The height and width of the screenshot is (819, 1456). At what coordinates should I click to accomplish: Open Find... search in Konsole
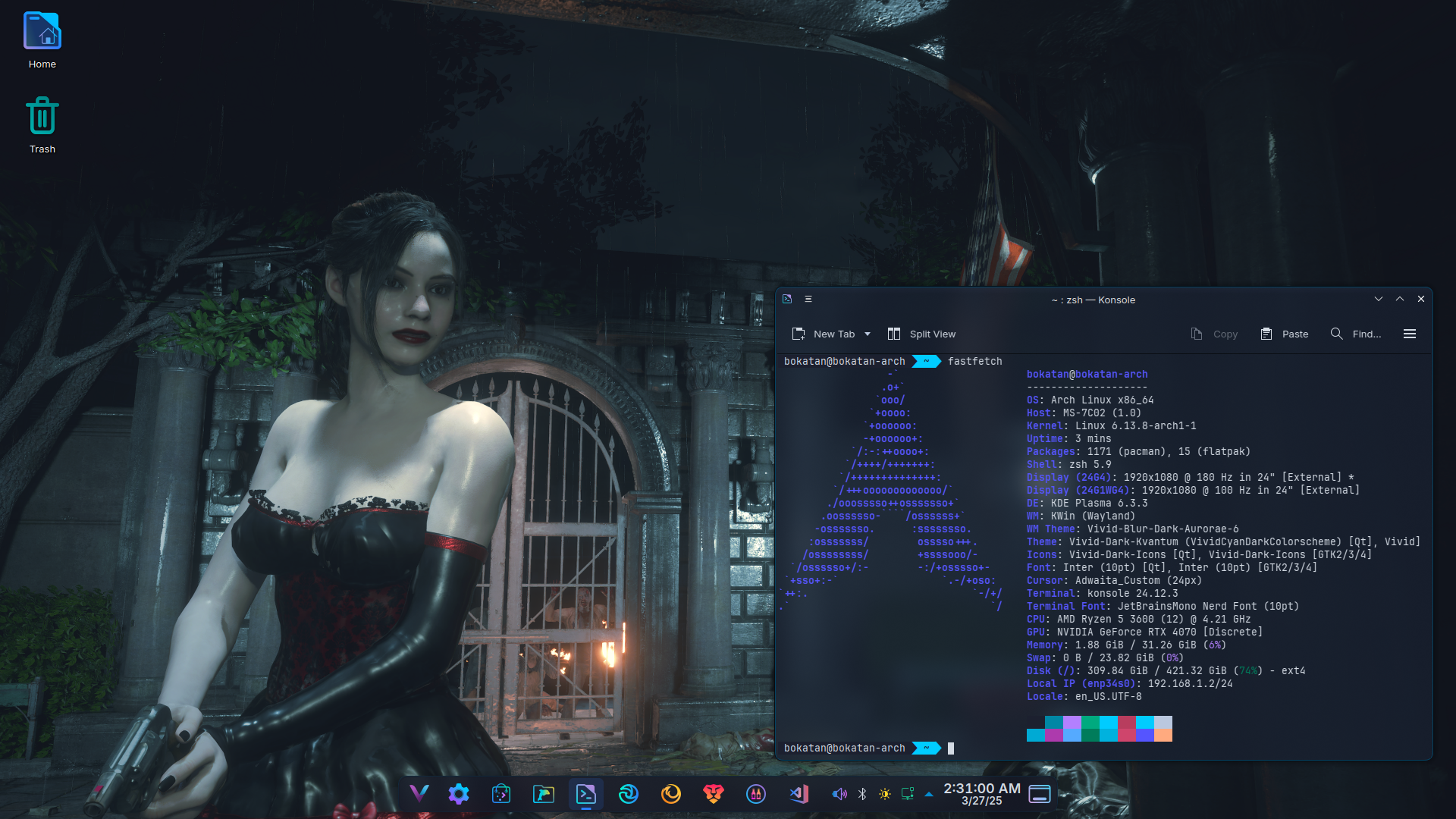pyautogui.click(x=1356, y=334)
